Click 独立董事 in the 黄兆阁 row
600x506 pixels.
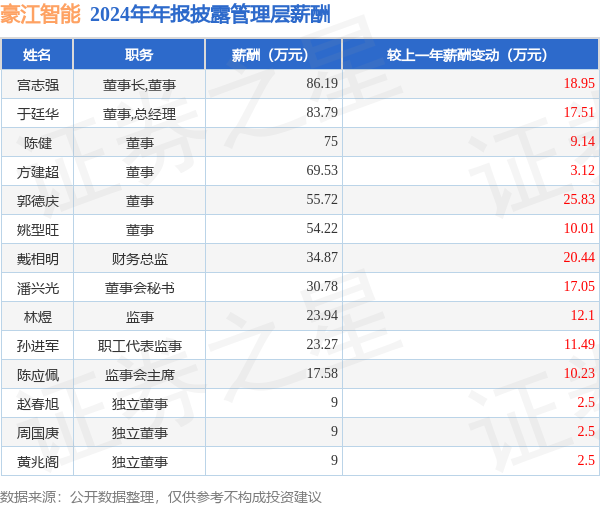click(x=139, y=463)
